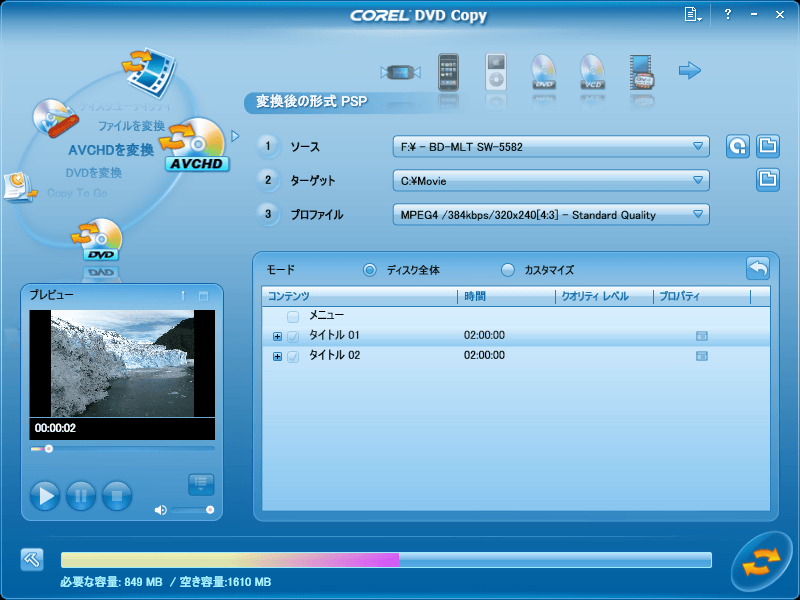Screen dimensions: 800x600
Task: Click the クオリティ レベル column header
Action: 604,296
